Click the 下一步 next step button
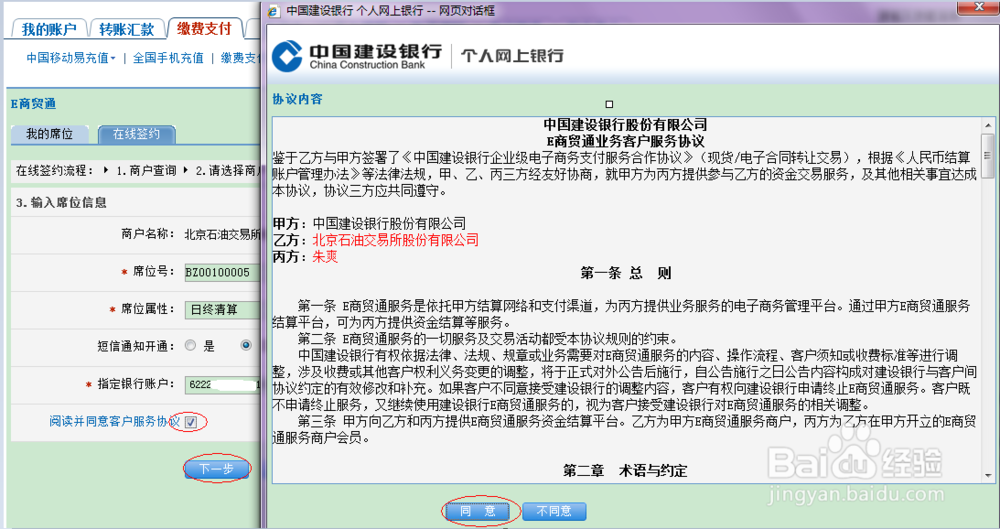The image size is (1000, 529). pyautogui.click(x=216, y=469)
